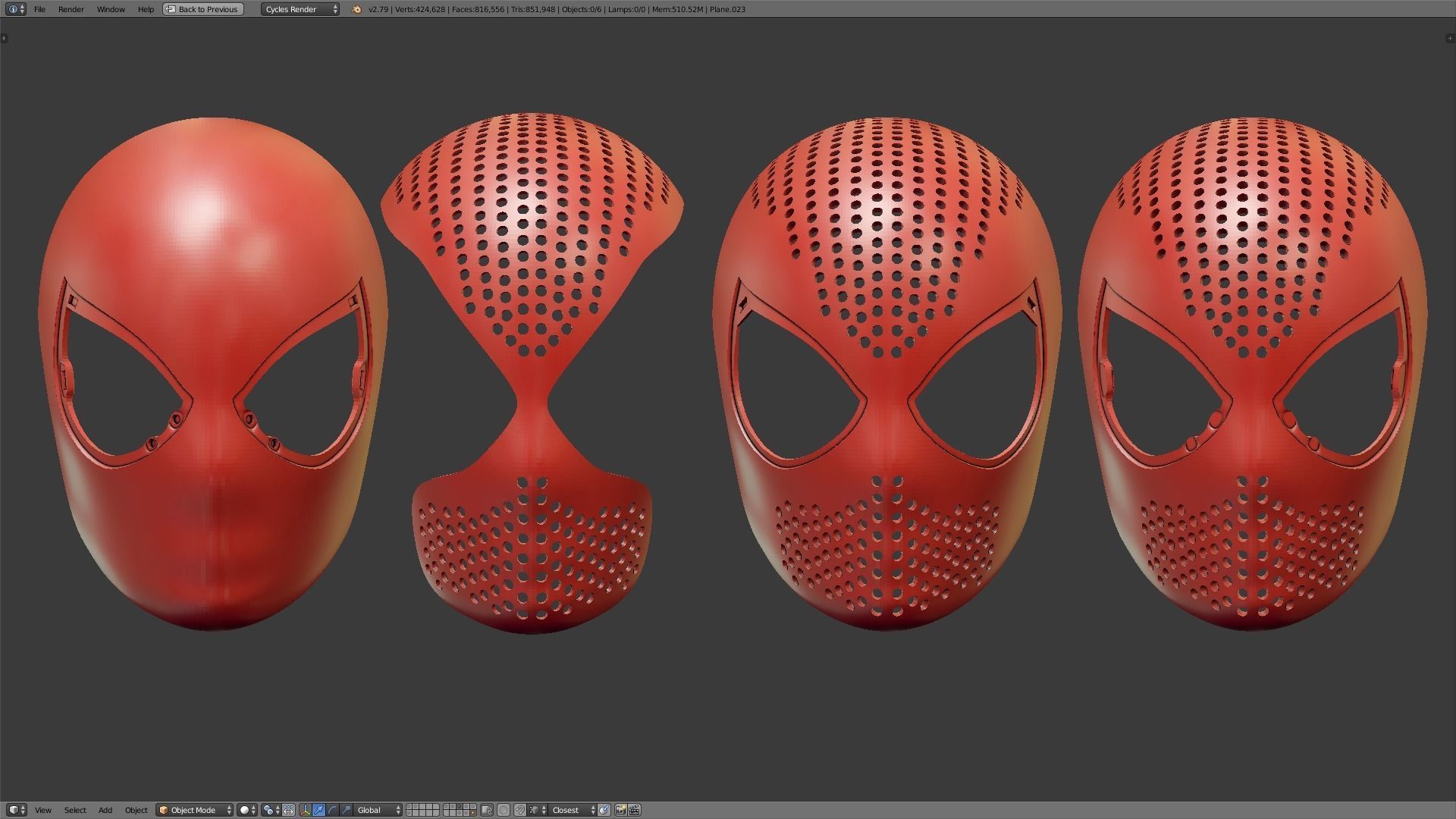Open the pivot point selector
Screen dimensions: 1456x819
pyautogui.click(x=271, y=810)
